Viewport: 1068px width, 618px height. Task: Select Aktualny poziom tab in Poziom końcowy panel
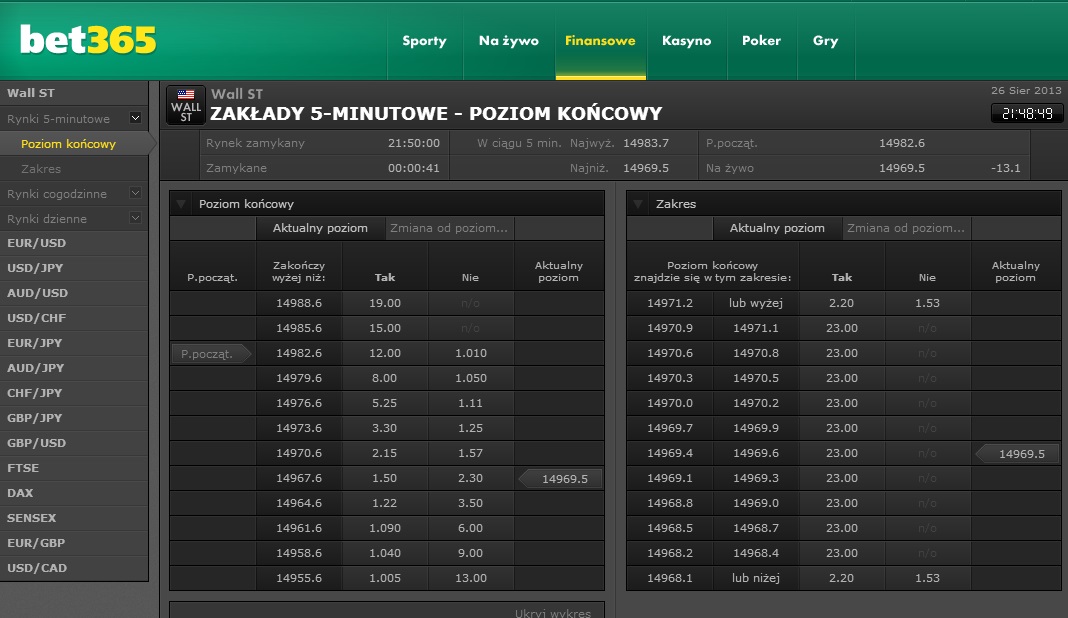(x=320, y=228)
